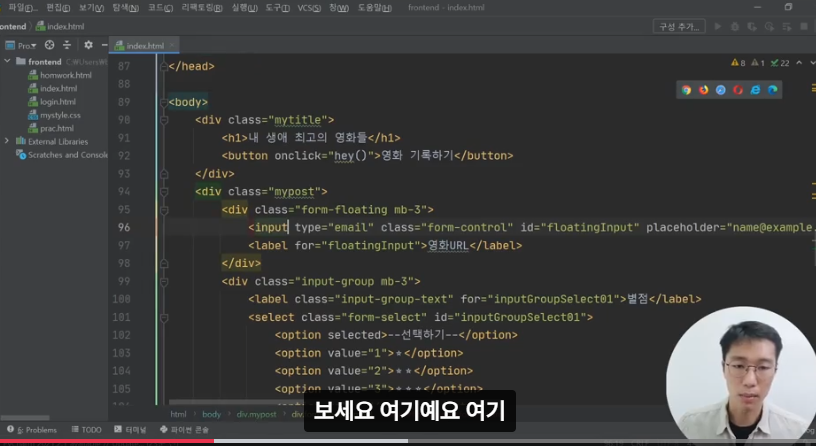This screenshot has width=816, height=446.
Task: Open the 탐색 (Navigate) menu
Action: pos(125,8)
